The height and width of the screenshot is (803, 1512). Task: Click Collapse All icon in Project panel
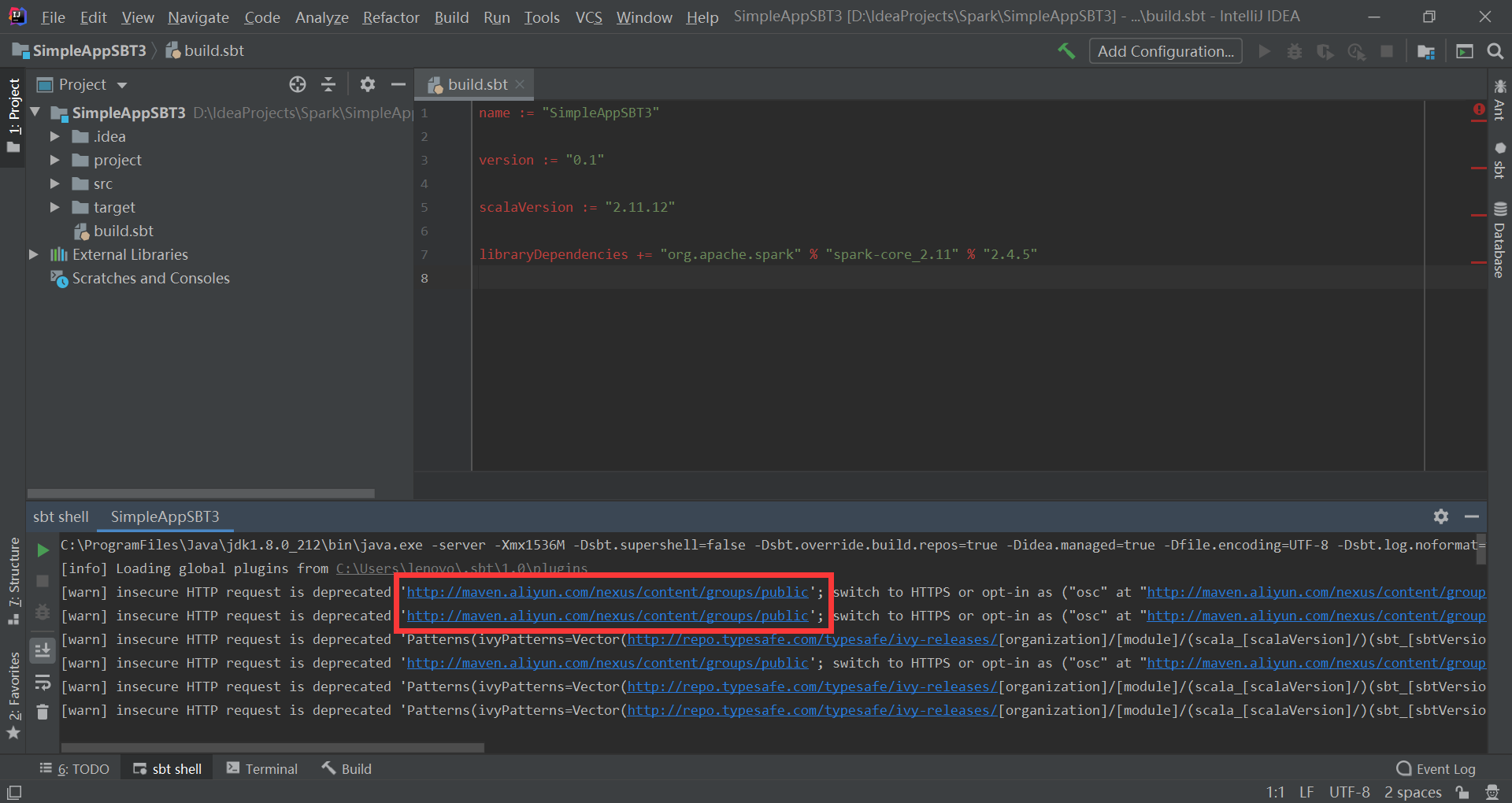pyautogui.click(x=328, y=84)
